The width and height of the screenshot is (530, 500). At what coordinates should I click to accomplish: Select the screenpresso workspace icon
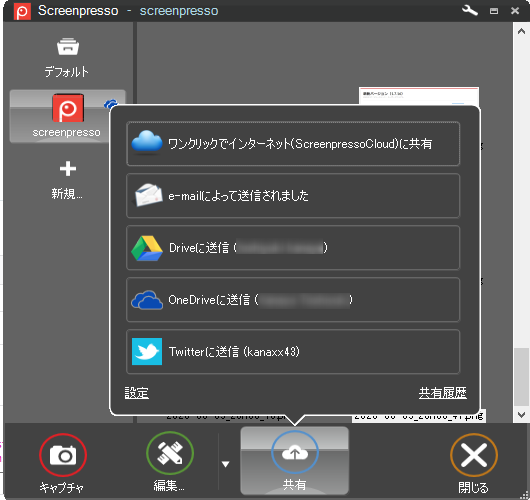click(68, 108)
